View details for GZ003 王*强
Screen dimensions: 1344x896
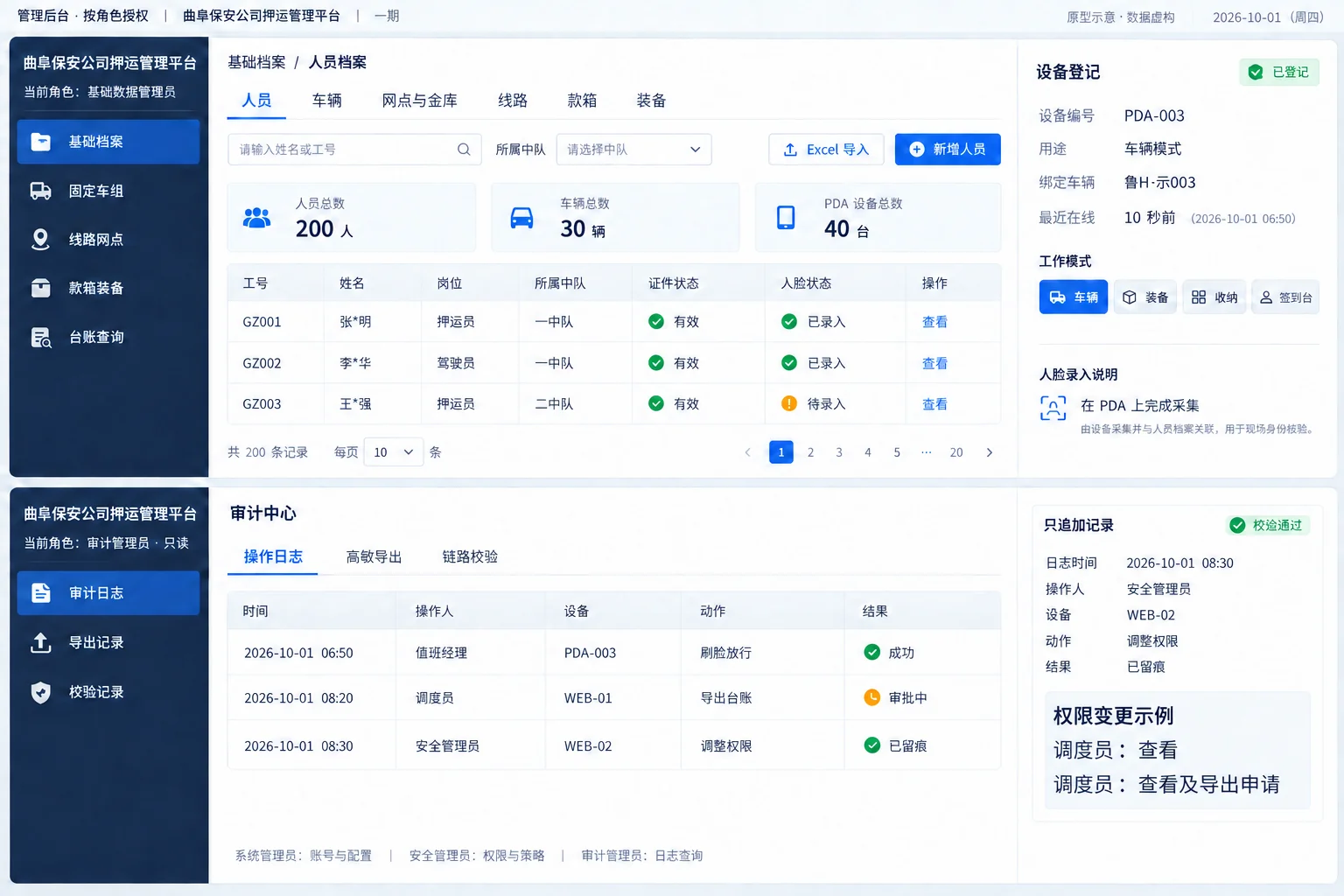[x=934, y=404]
